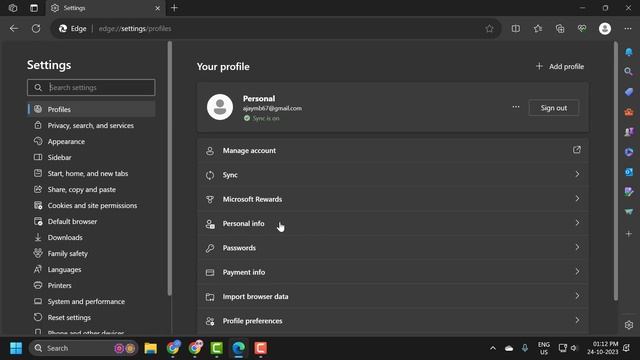Image resolution: width=640 pixels, height=360 pixels.
Task: Open File Explorer from taskbar
Action: 151,348
